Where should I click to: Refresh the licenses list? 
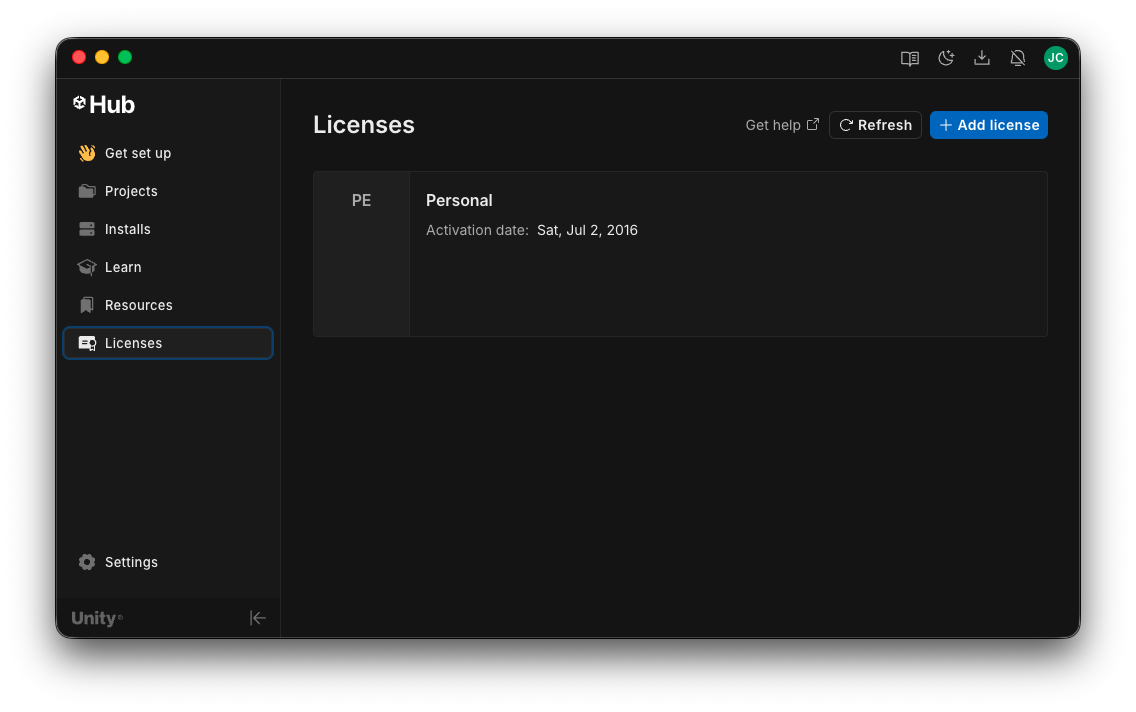(x=875, y=125)
